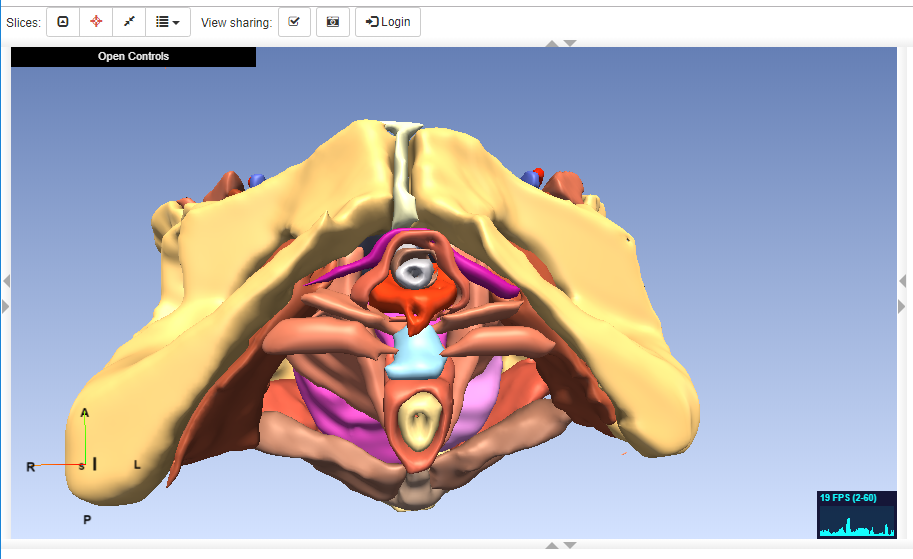The image size is (913, 559).
Task: Click the inward arrows slice icon
Action: click(129, 22)
